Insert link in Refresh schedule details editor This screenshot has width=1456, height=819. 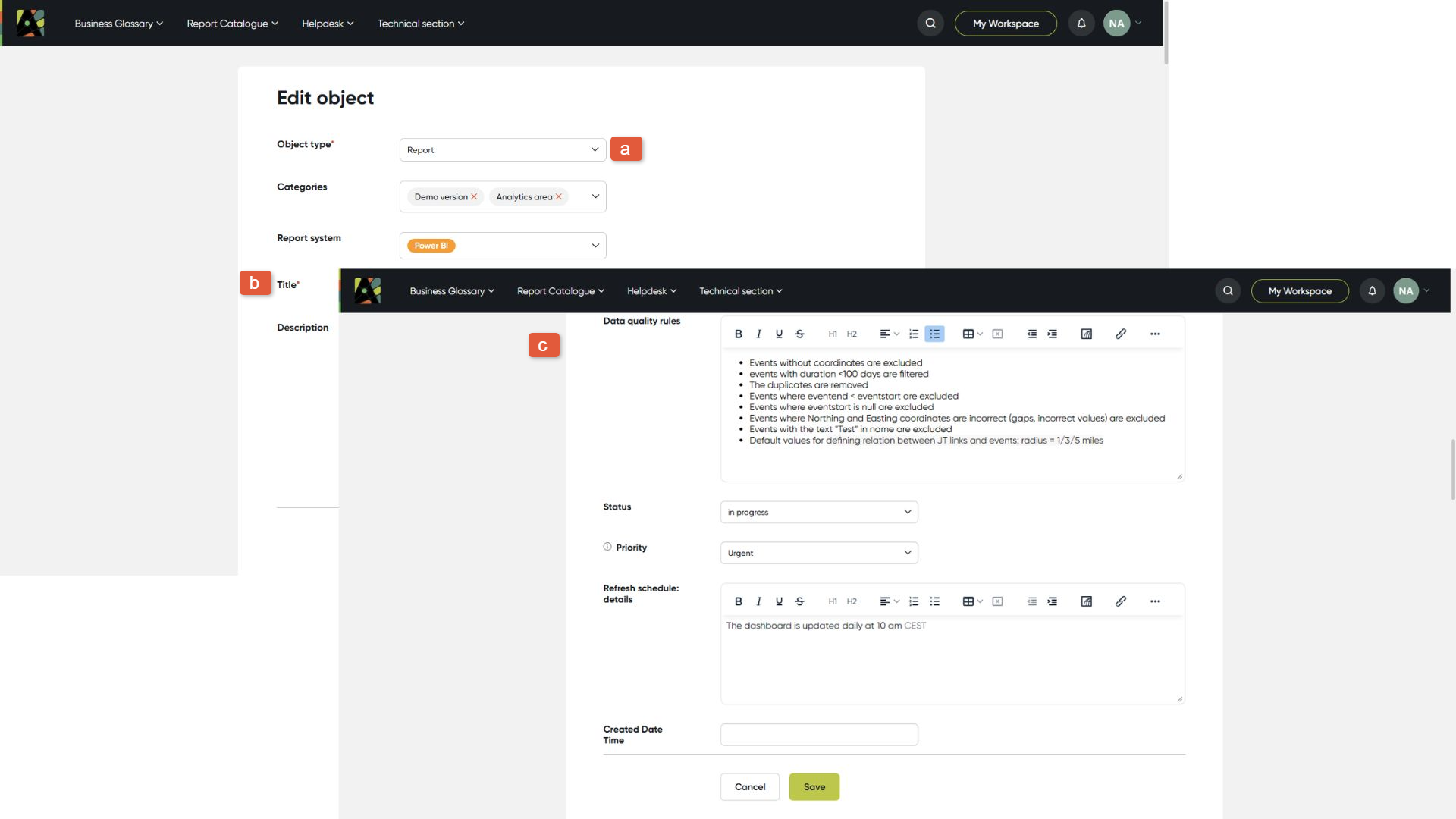[x=1120, y=601]
